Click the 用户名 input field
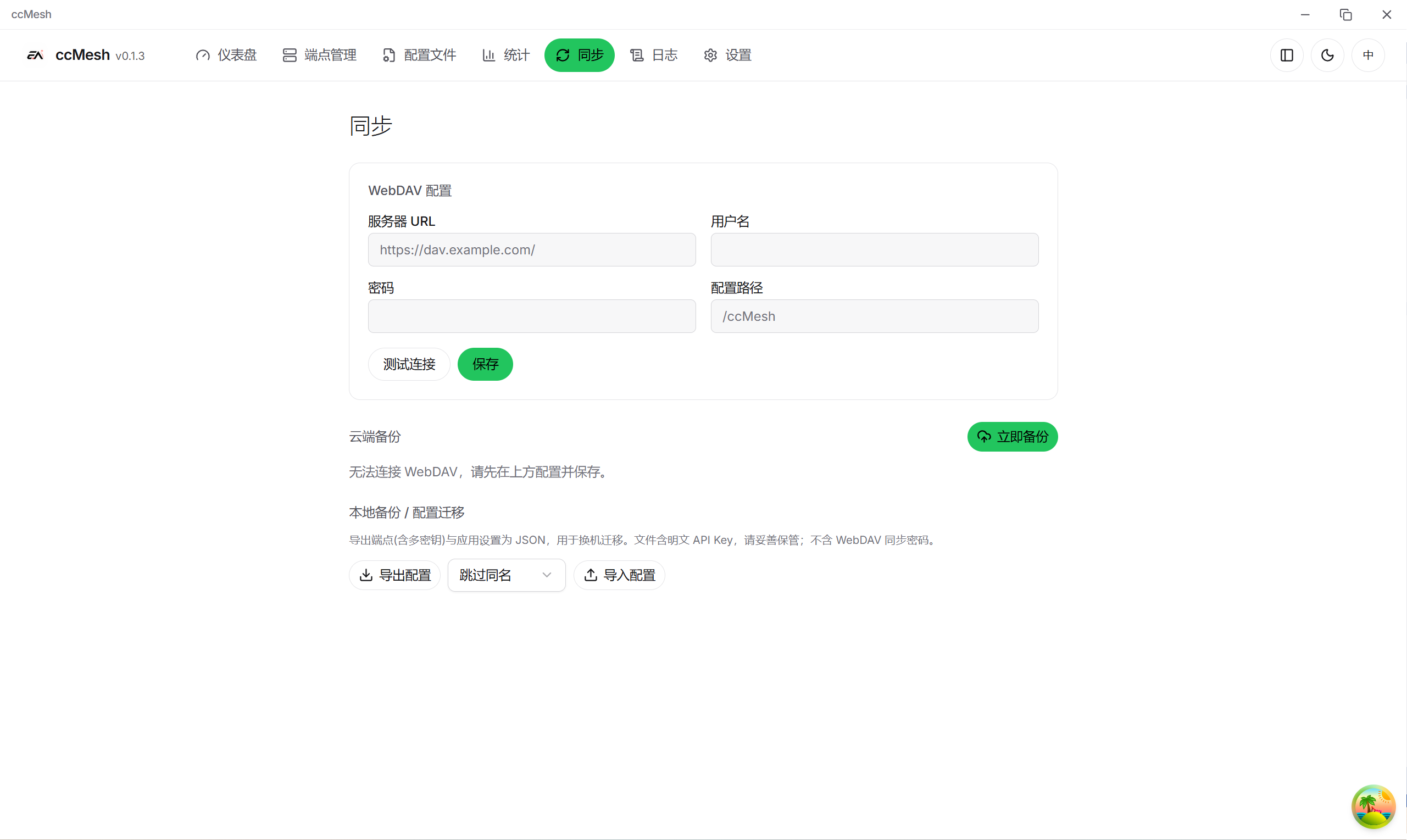1407x840 pixels. [x=875, y=249]
